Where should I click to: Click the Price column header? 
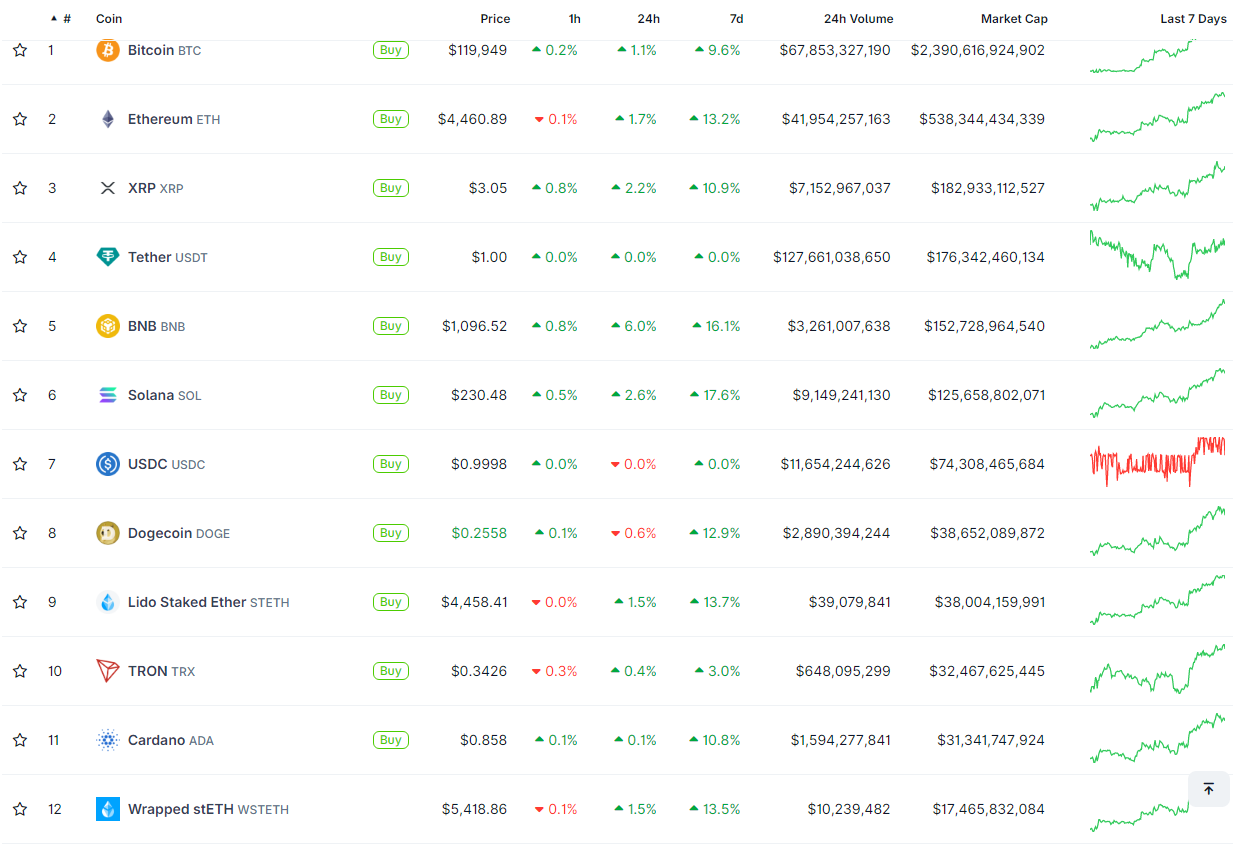point(494,19)
